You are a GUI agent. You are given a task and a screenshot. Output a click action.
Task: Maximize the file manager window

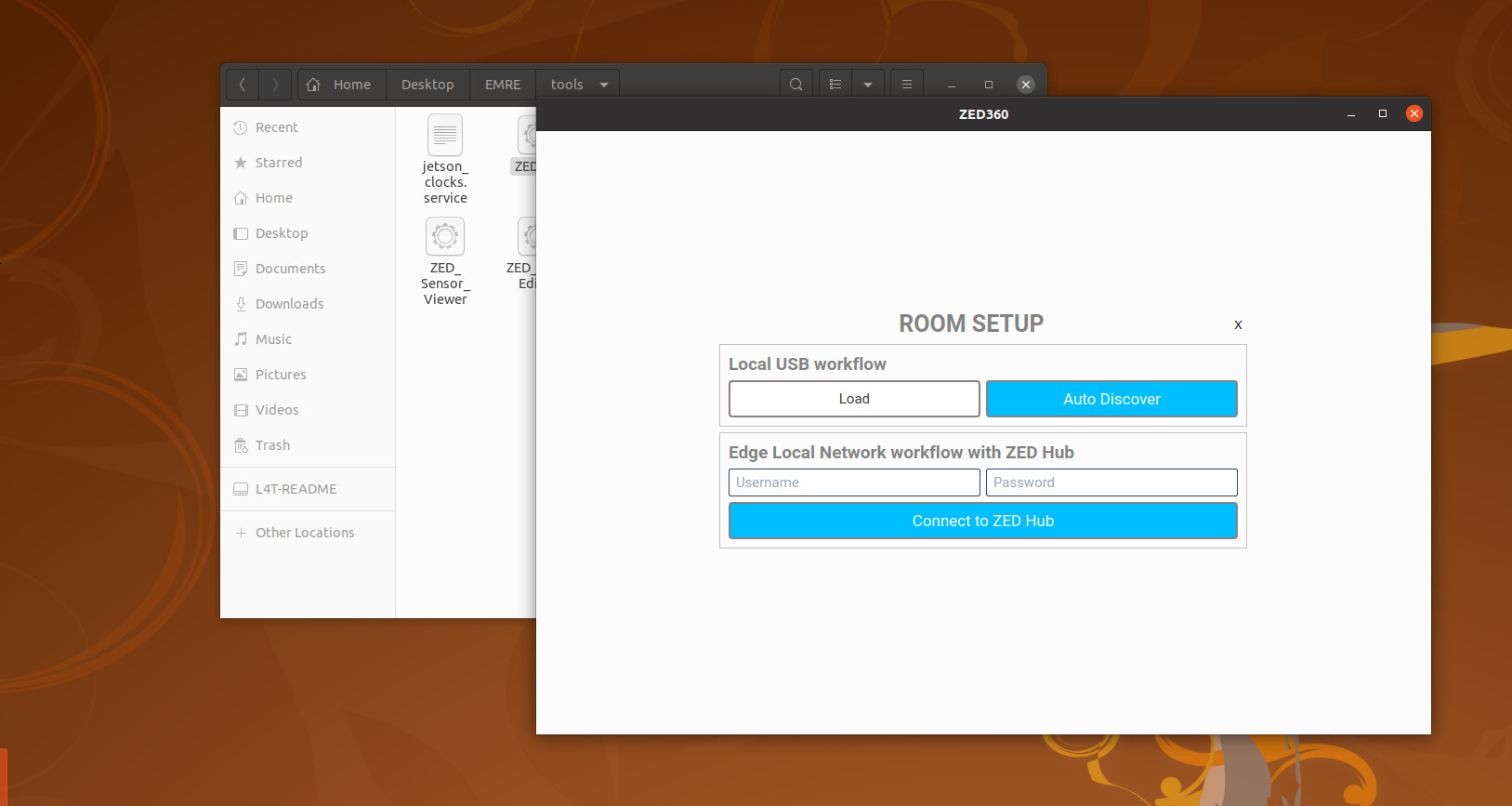point(989,85)
